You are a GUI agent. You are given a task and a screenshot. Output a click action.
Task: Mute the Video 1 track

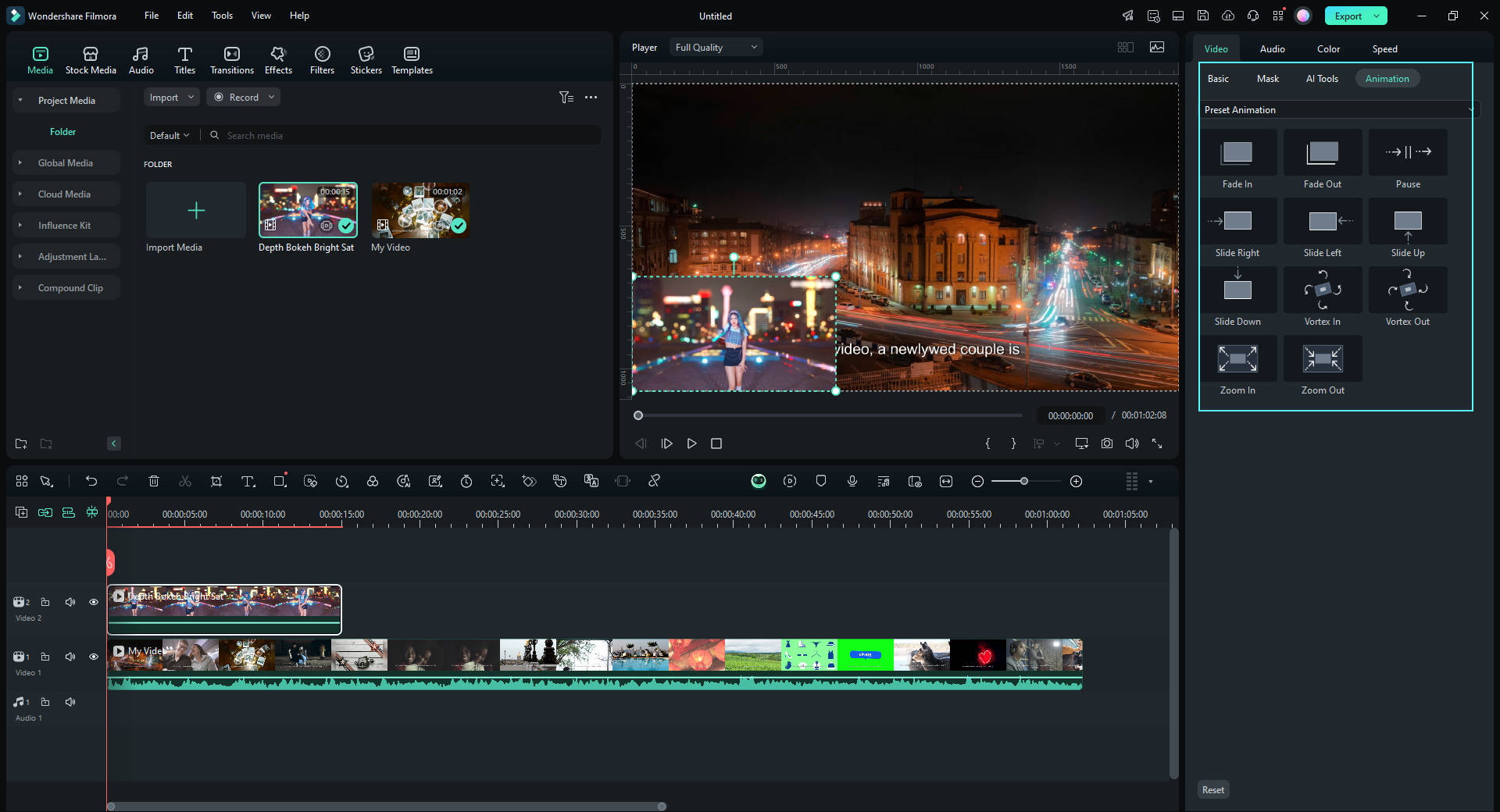70,657
